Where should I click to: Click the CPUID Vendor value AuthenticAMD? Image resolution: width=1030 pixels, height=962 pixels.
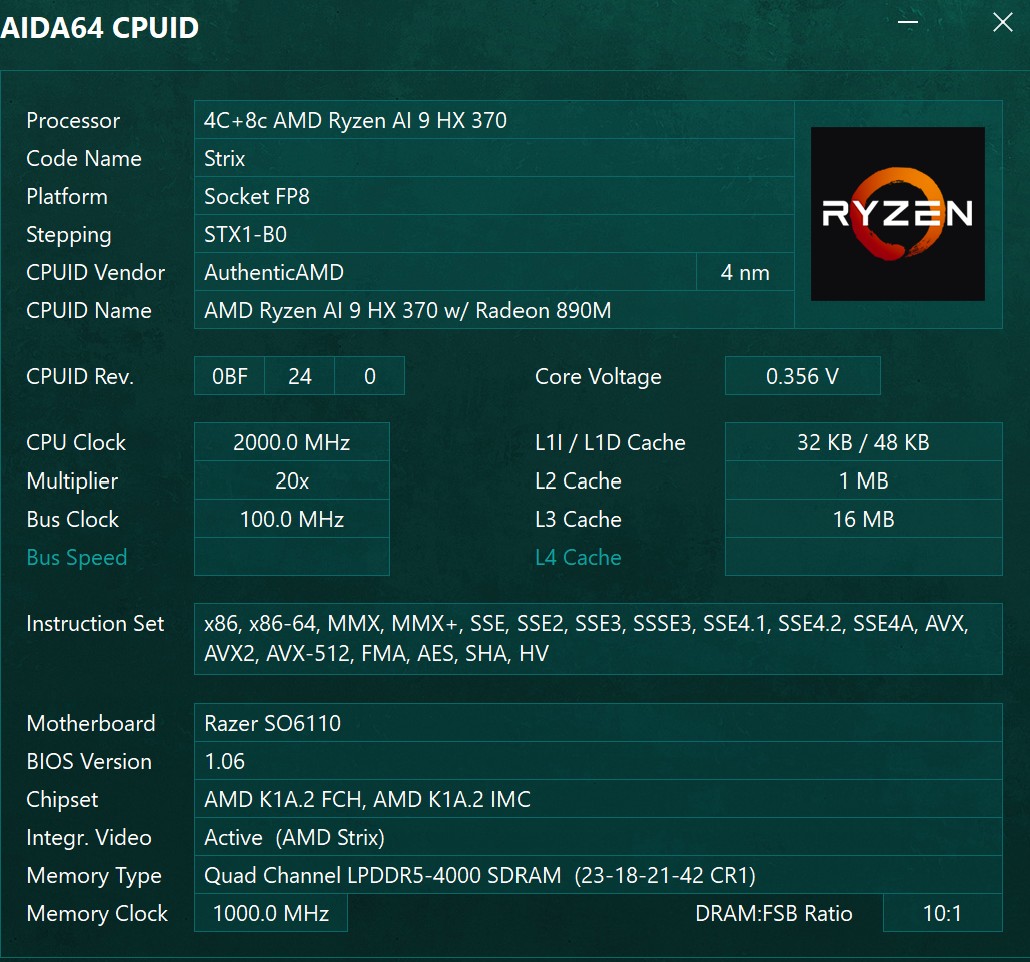(x=445, y=272)
